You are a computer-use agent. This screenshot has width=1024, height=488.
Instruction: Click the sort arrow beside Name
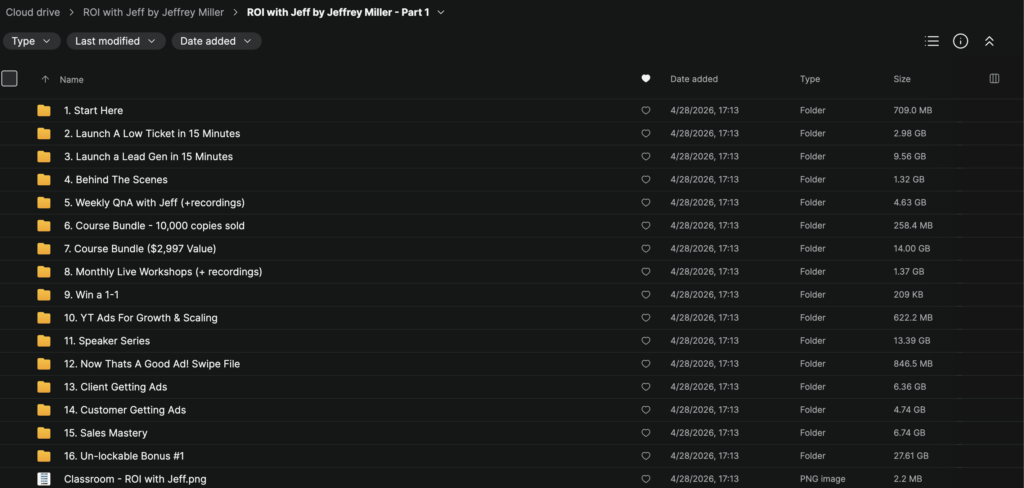point(45,80)
